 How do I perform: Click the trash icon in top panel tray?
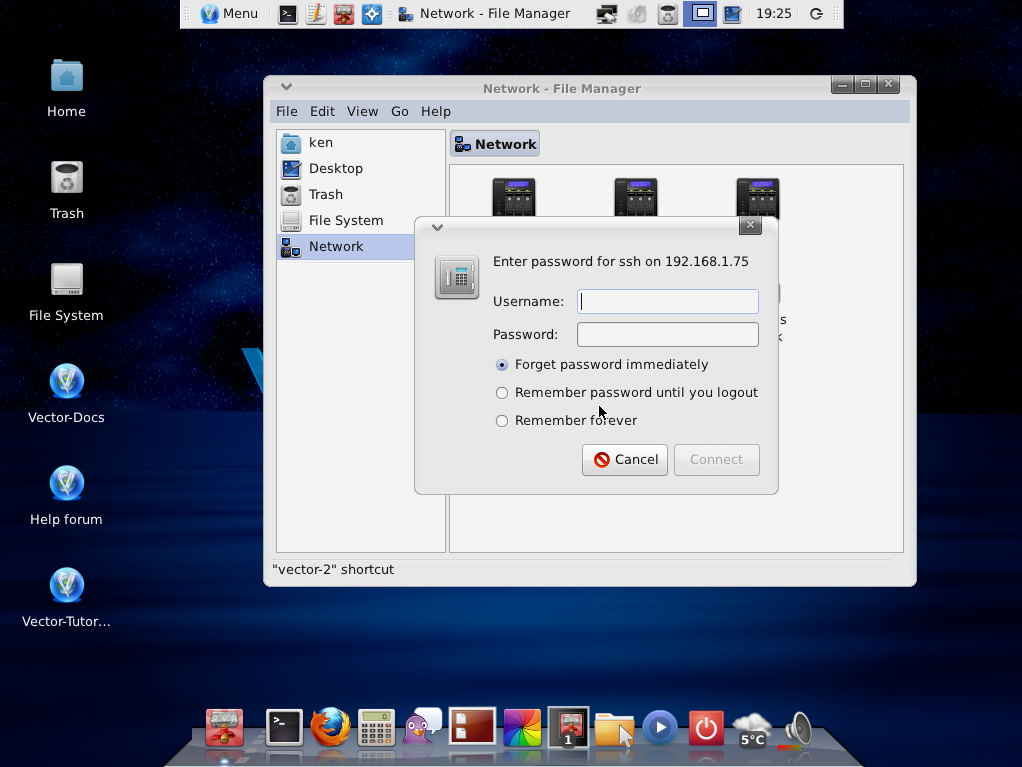click(x=668, y=14)
